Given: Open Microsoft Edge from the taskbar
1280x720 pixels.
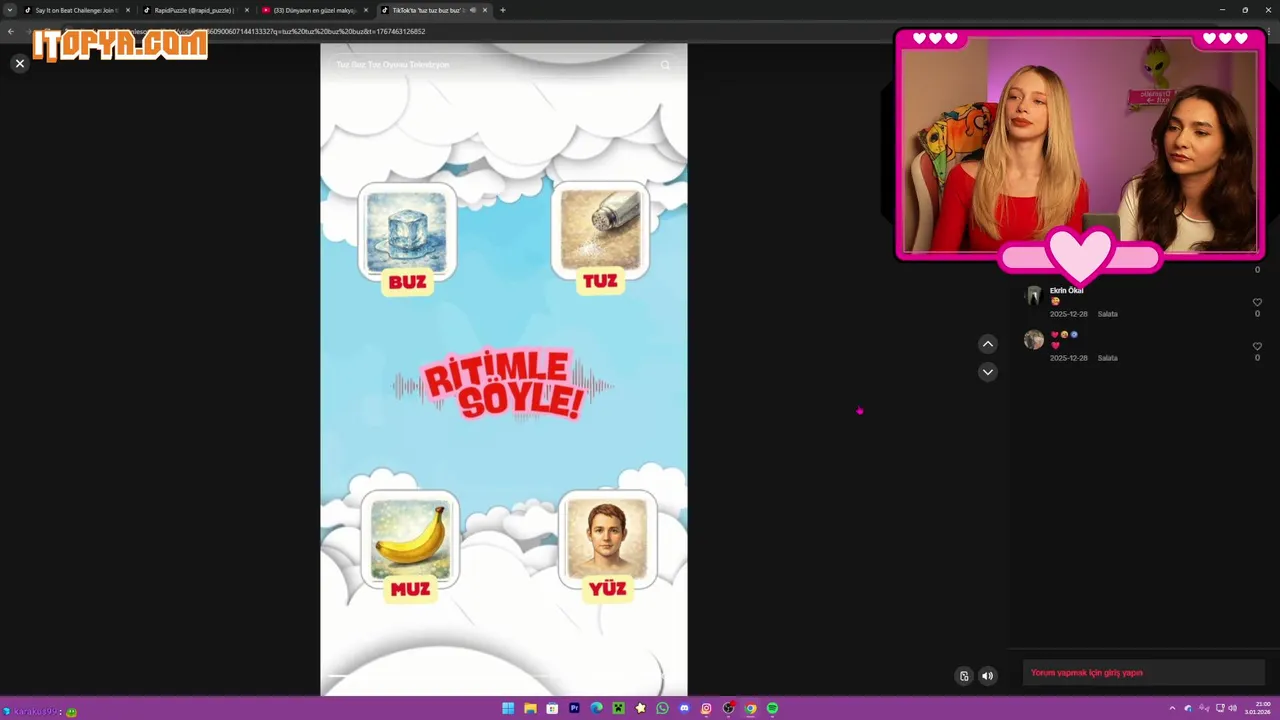Looking at the screenshot, I should pyautogui.click(x=596, y=708).
